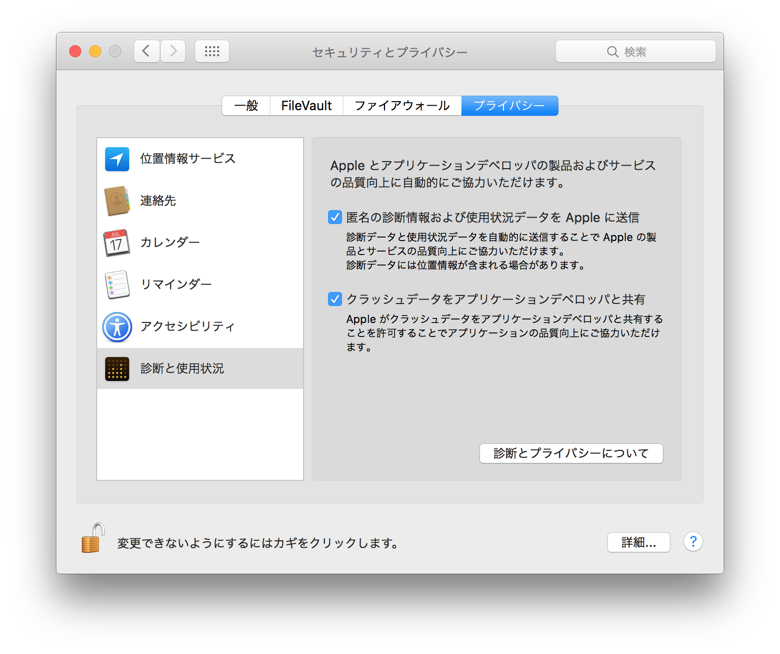Screen dimensions: 780x654
Task: Click the Diagnostics & Usage icon
Action: (117, 369)
